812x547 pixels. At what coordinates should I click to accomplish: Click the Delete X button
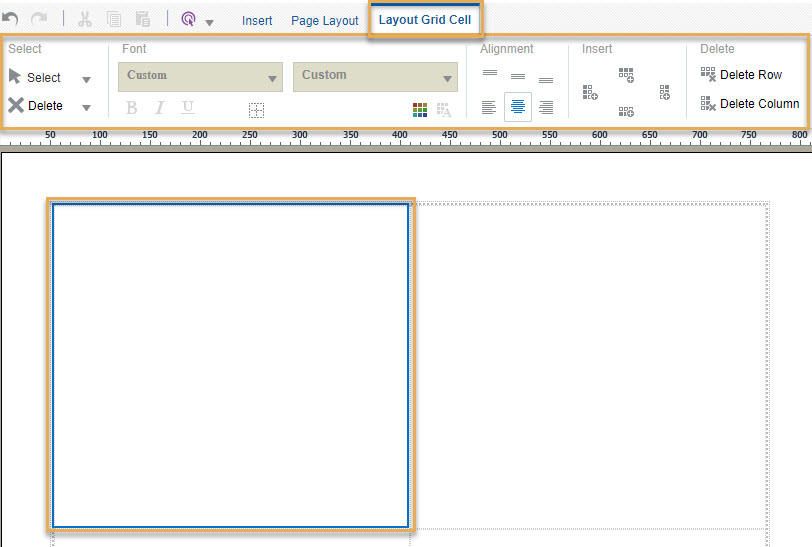(35, 105)
